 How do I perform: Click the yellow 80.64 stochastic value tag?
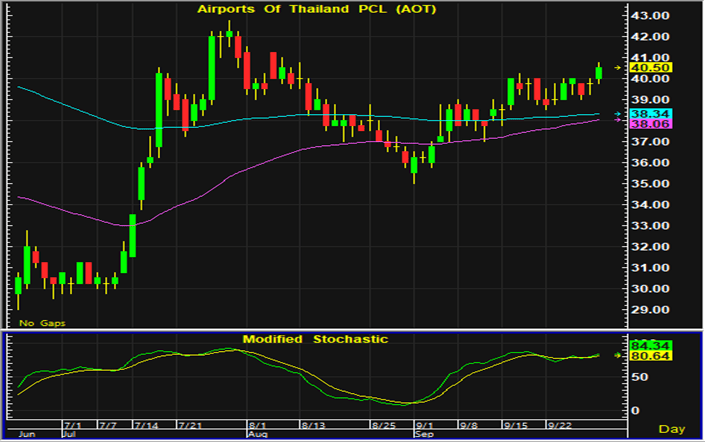click(645, 355)
